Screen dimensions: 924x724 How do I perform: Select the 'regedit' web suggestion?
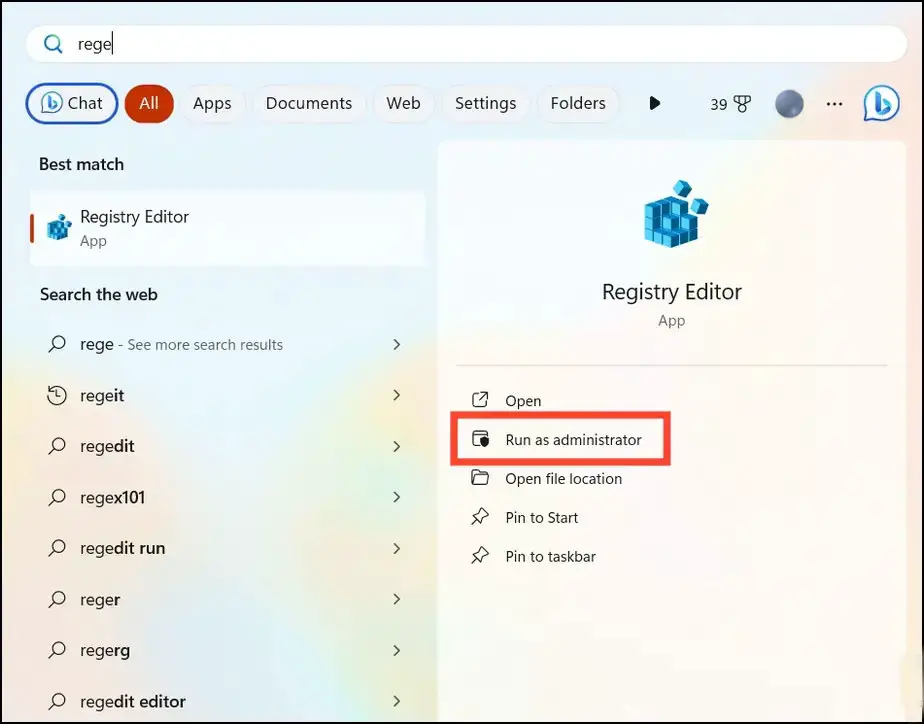(107, 447)
